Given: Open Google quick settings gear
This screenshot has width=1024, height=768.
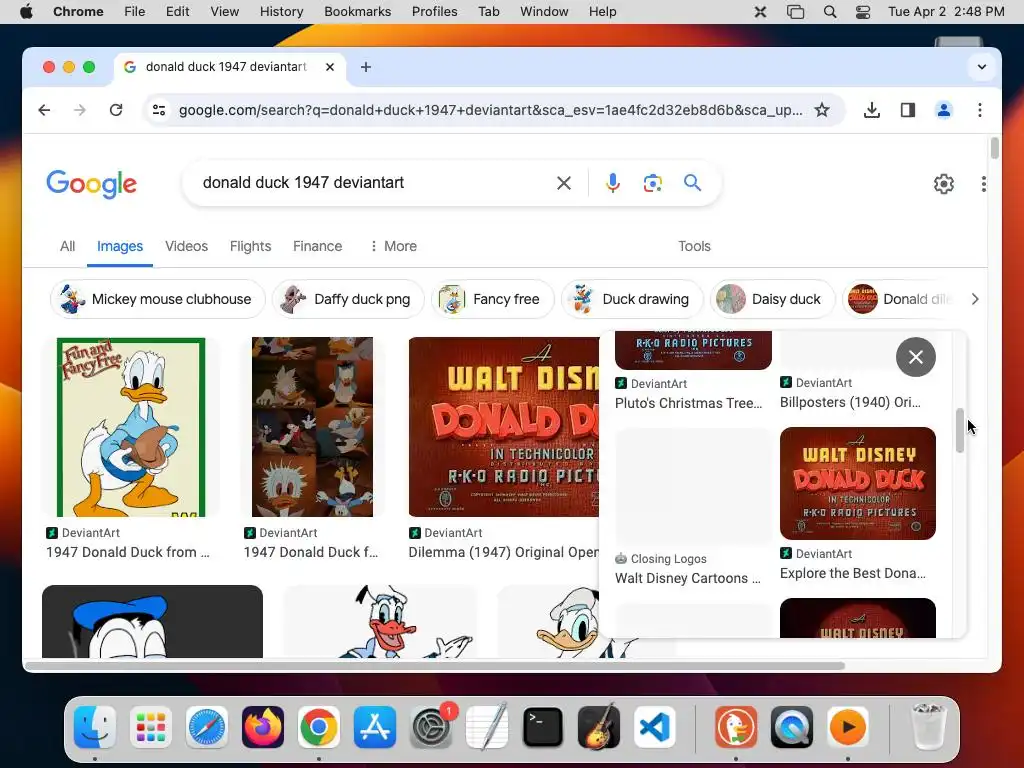Looking at the screenshot, I should pos(944,184).
